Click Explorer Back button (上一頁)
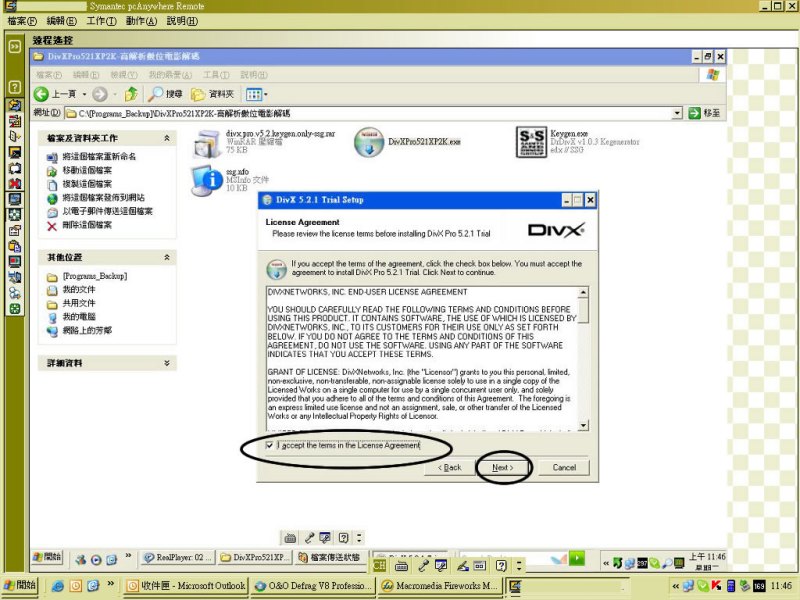Viewport: 800px width, 600px height. (x=55, y=94)
